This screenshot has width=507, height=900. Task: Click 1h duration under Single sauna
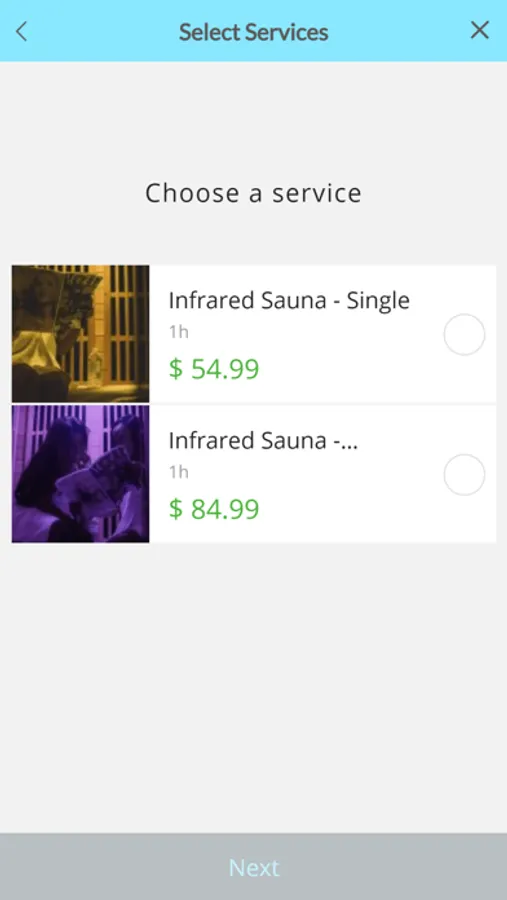[x=179, y=332]
